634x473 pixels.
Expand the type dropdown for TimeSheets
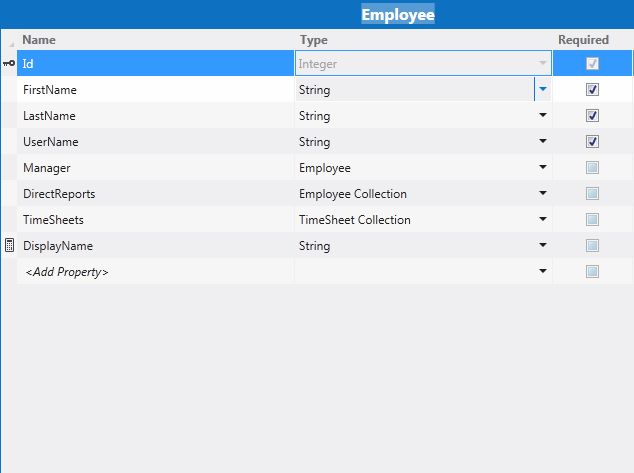pyautogui.click(x=543, y=219)
